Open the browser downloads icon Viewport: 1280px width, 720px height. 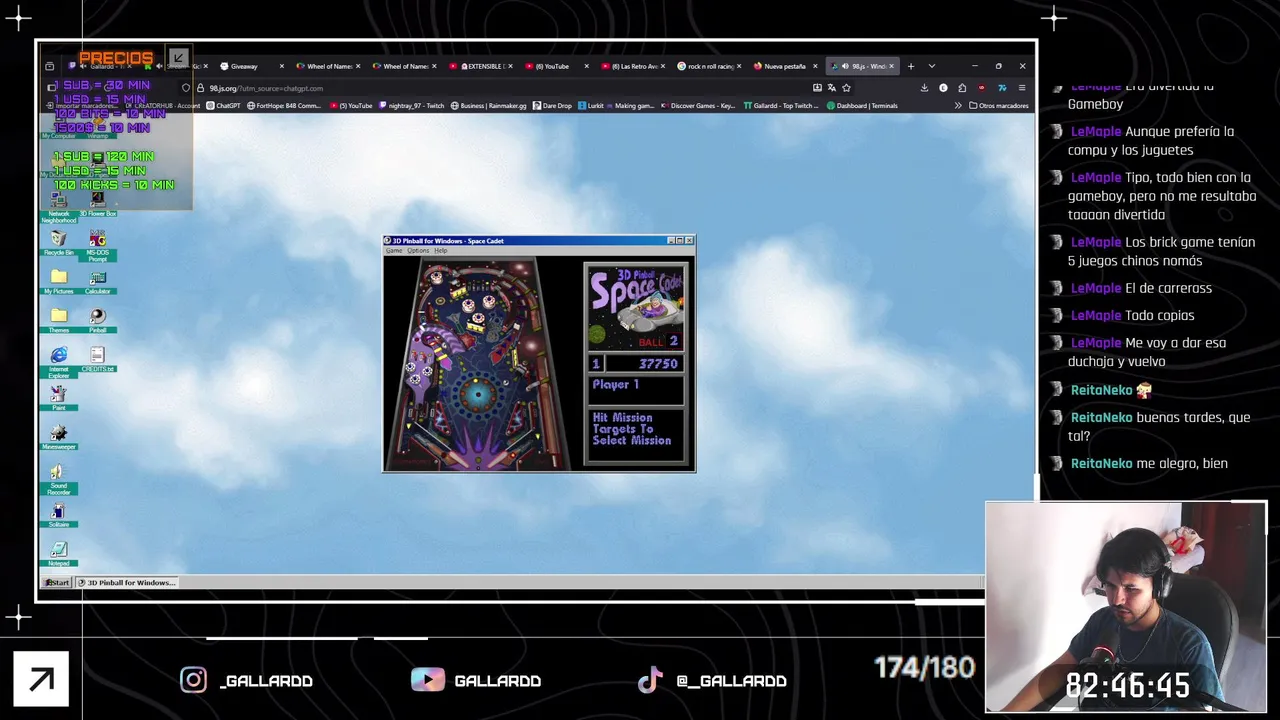tap(924, 88)
